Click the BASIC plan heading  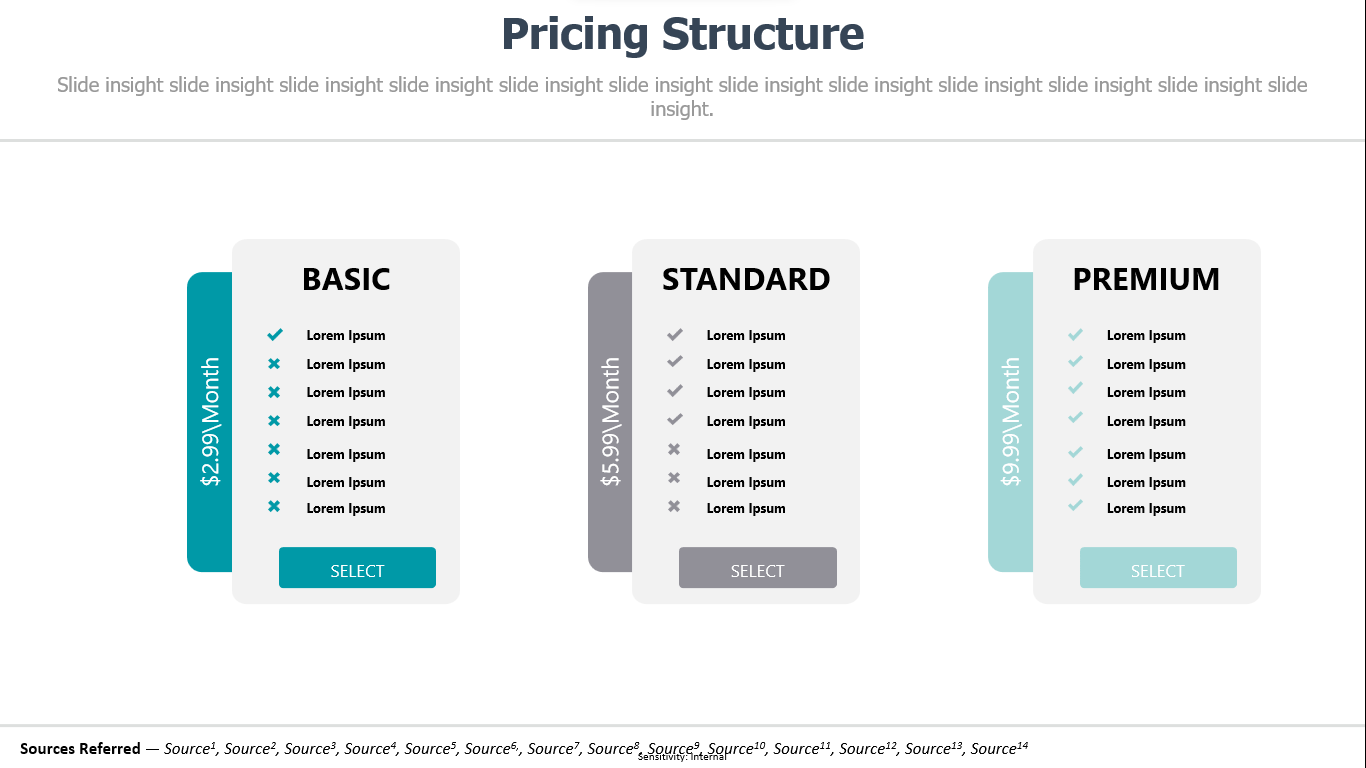(x=346, y=279)
